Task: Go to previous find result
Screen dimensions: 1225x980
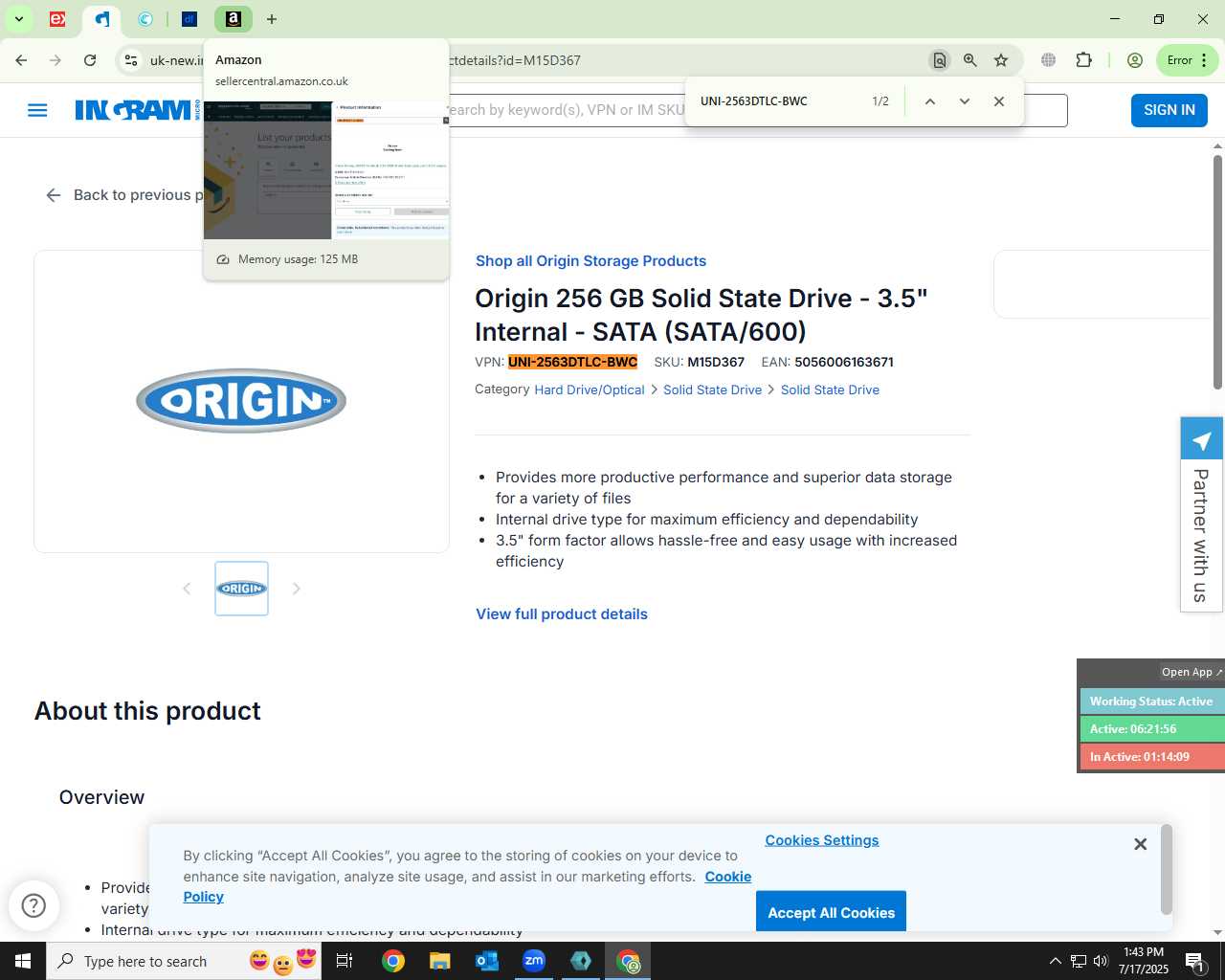Action: [x=929, y=101]
